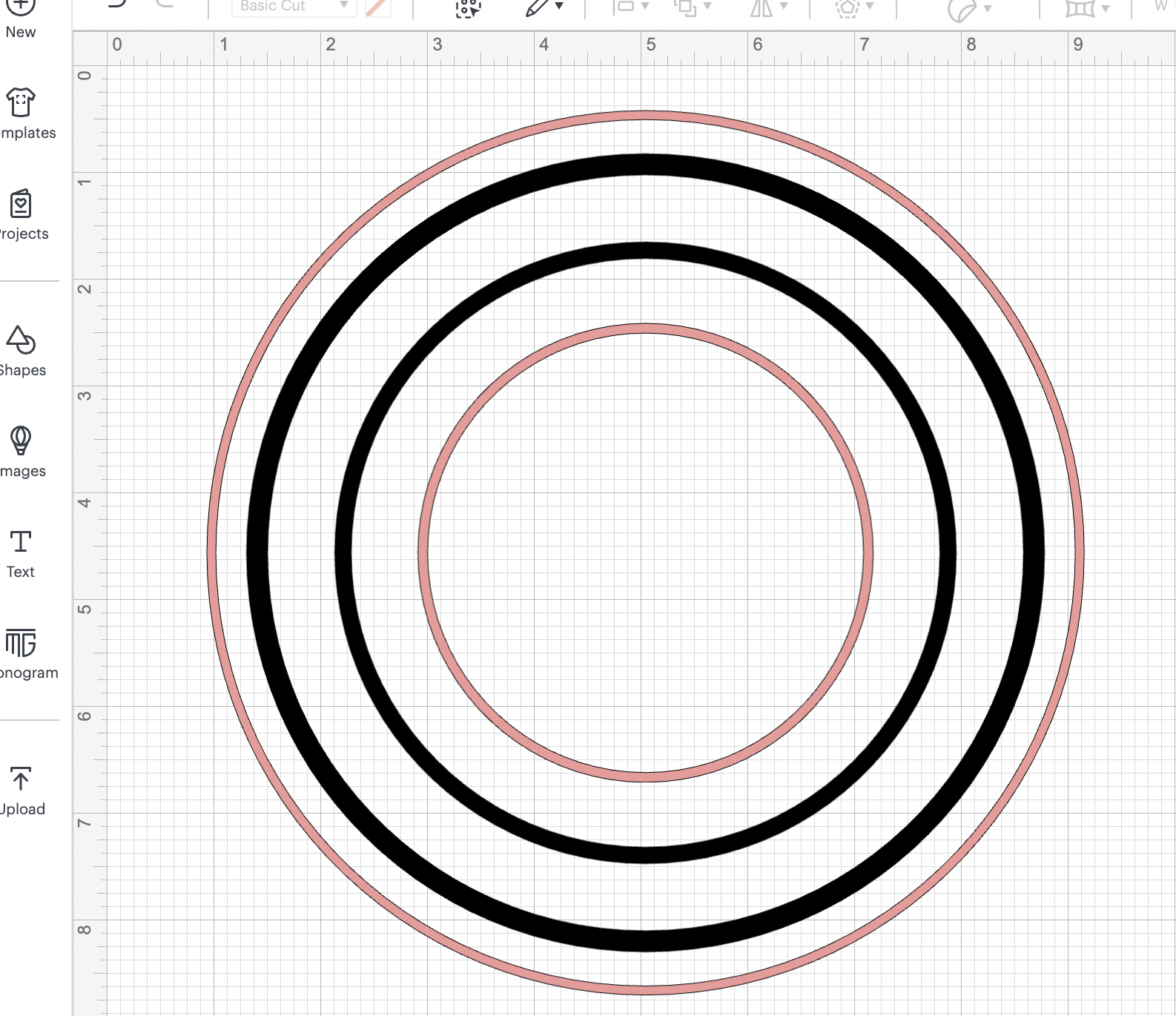Screen dimensions: 1176x1016
Task: Expand the Edit pencil dropdown arrow
Action: click(559, 7)
